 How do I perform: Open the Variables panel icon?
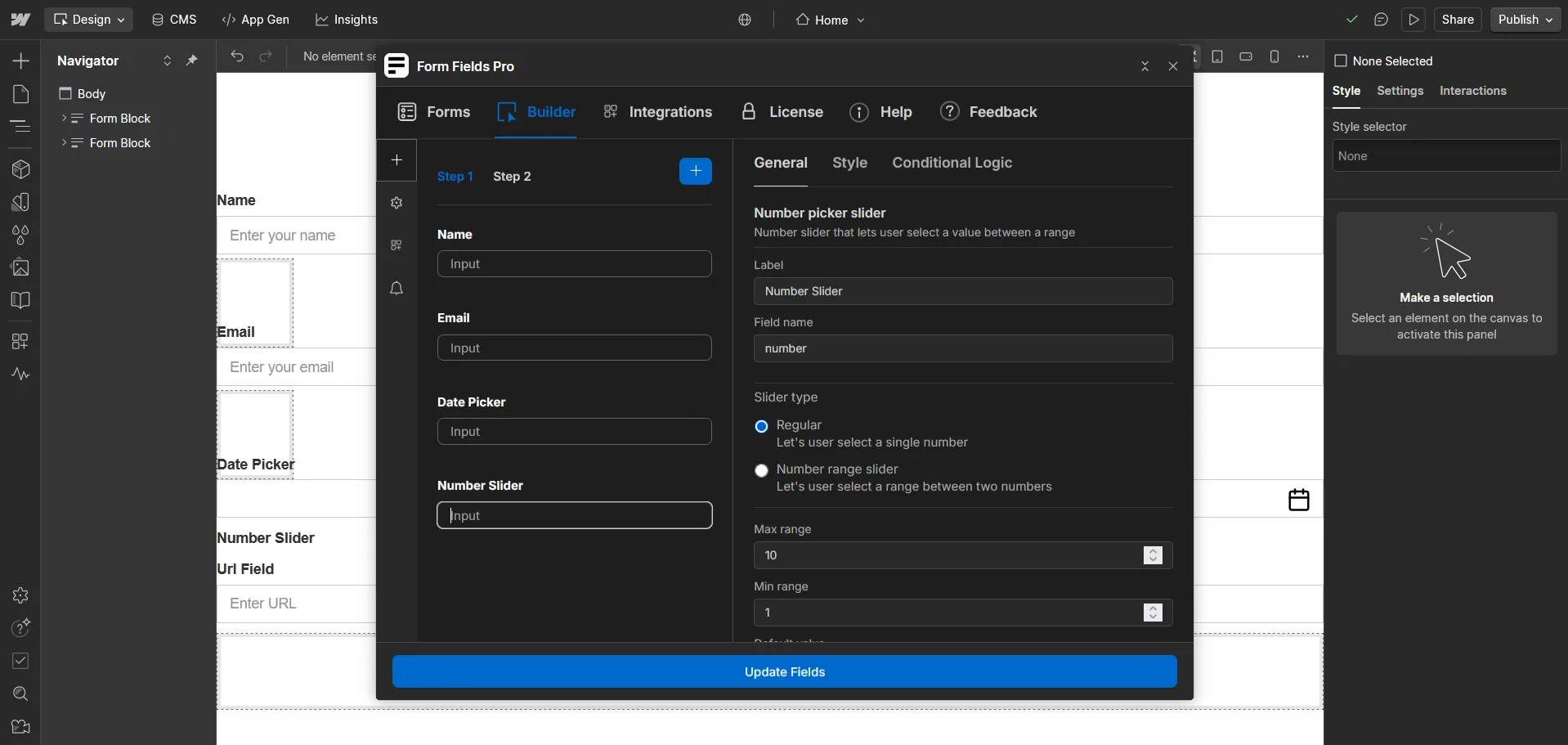pos(20,202)
